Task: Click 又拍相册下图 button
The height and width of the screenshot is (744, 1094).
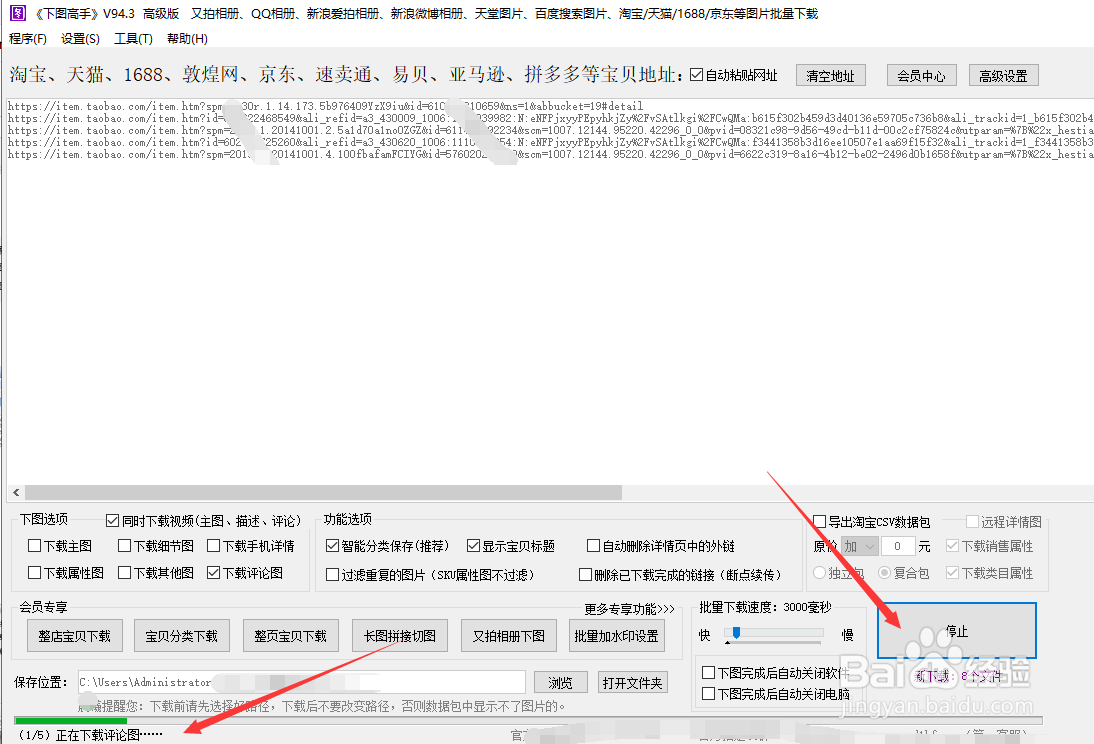Action: click(509, 636)
